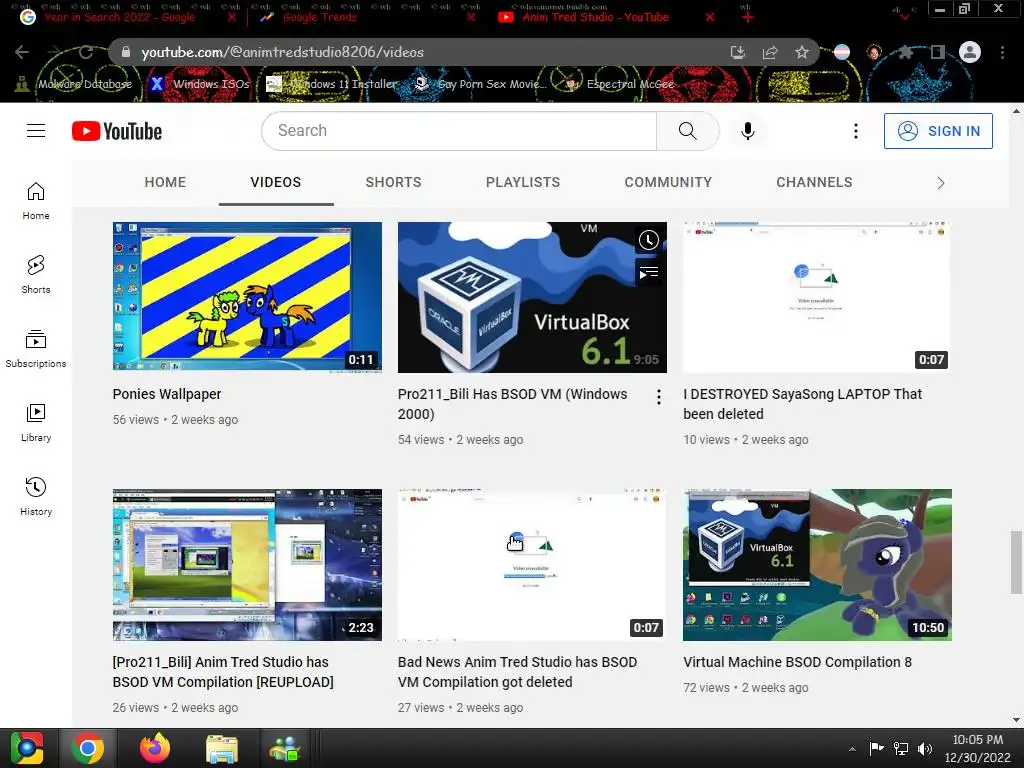
Task: Play the VirtualBox 6.1 thumbnail
Action: click(x=532, y=297)
